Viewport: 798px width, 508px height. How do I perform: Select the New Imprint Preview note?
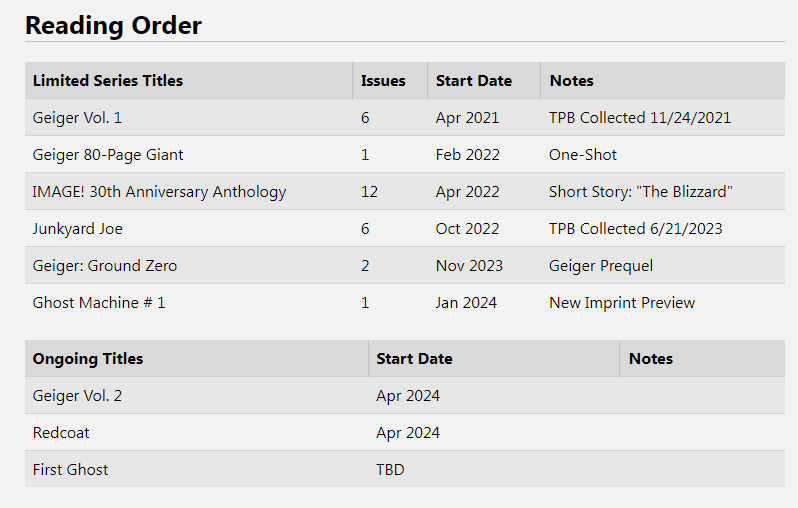pos(622,303)
